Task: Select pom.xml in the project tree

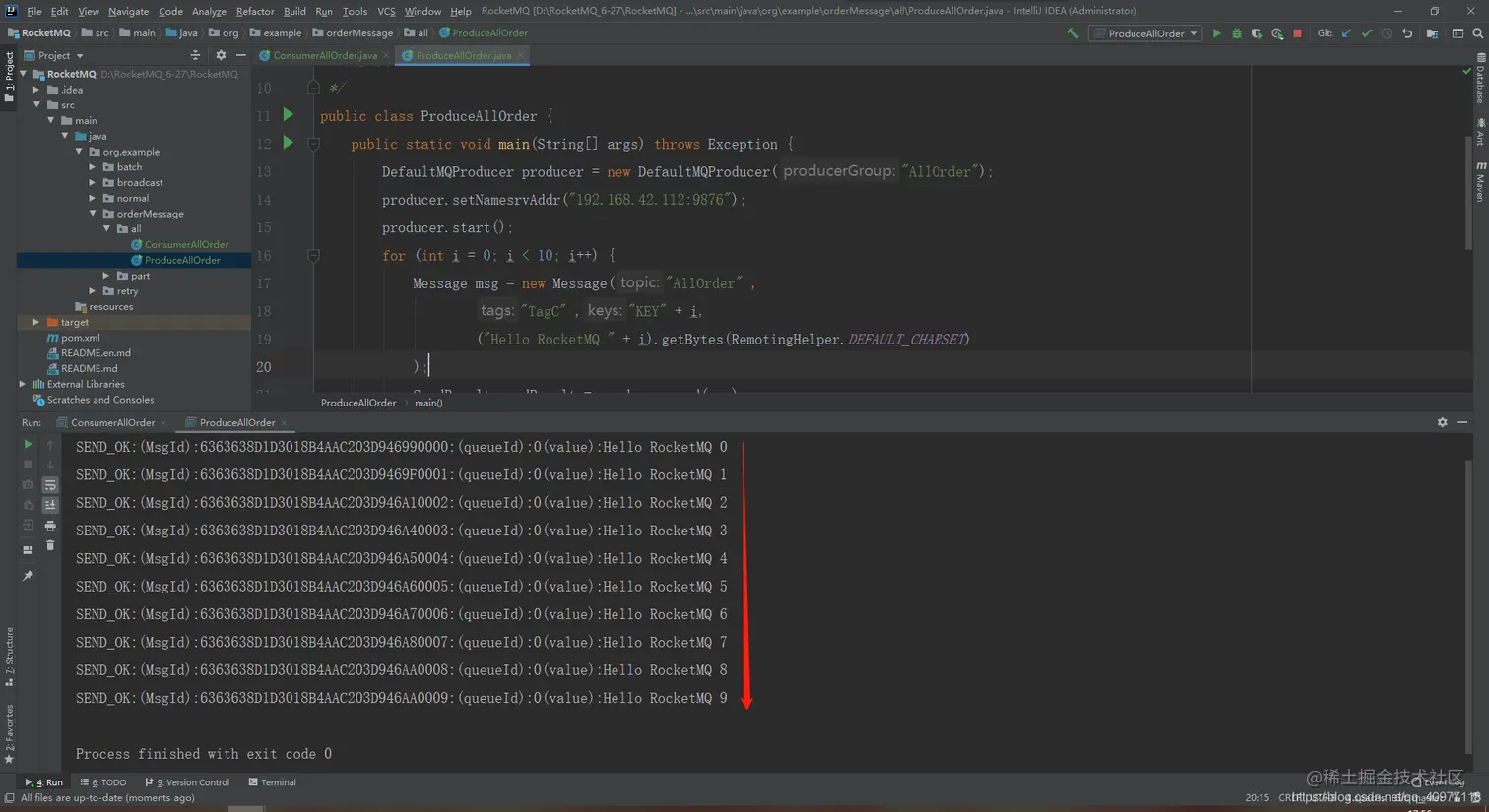Action: pyautogui.click(x=80, y=338)
